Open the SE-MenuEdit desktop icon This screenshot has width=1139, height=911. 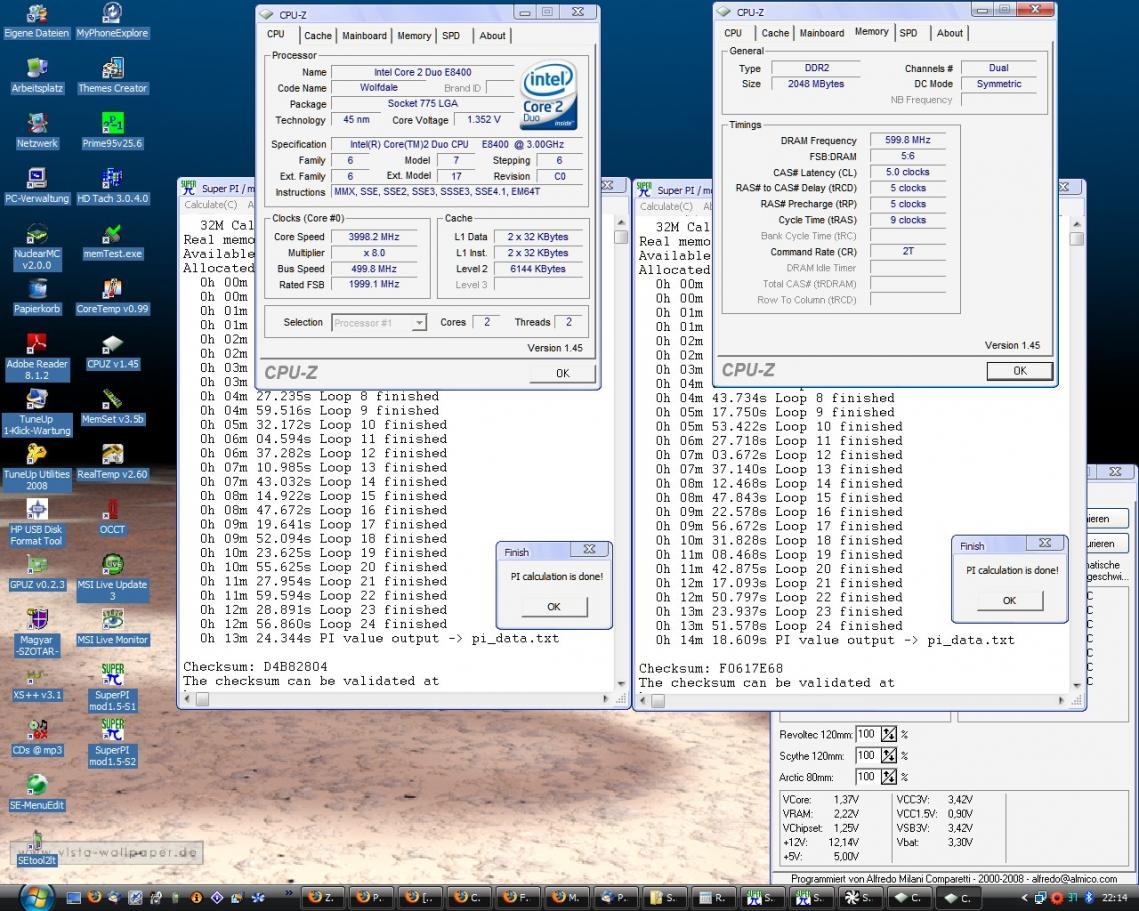tap(37, 793)
